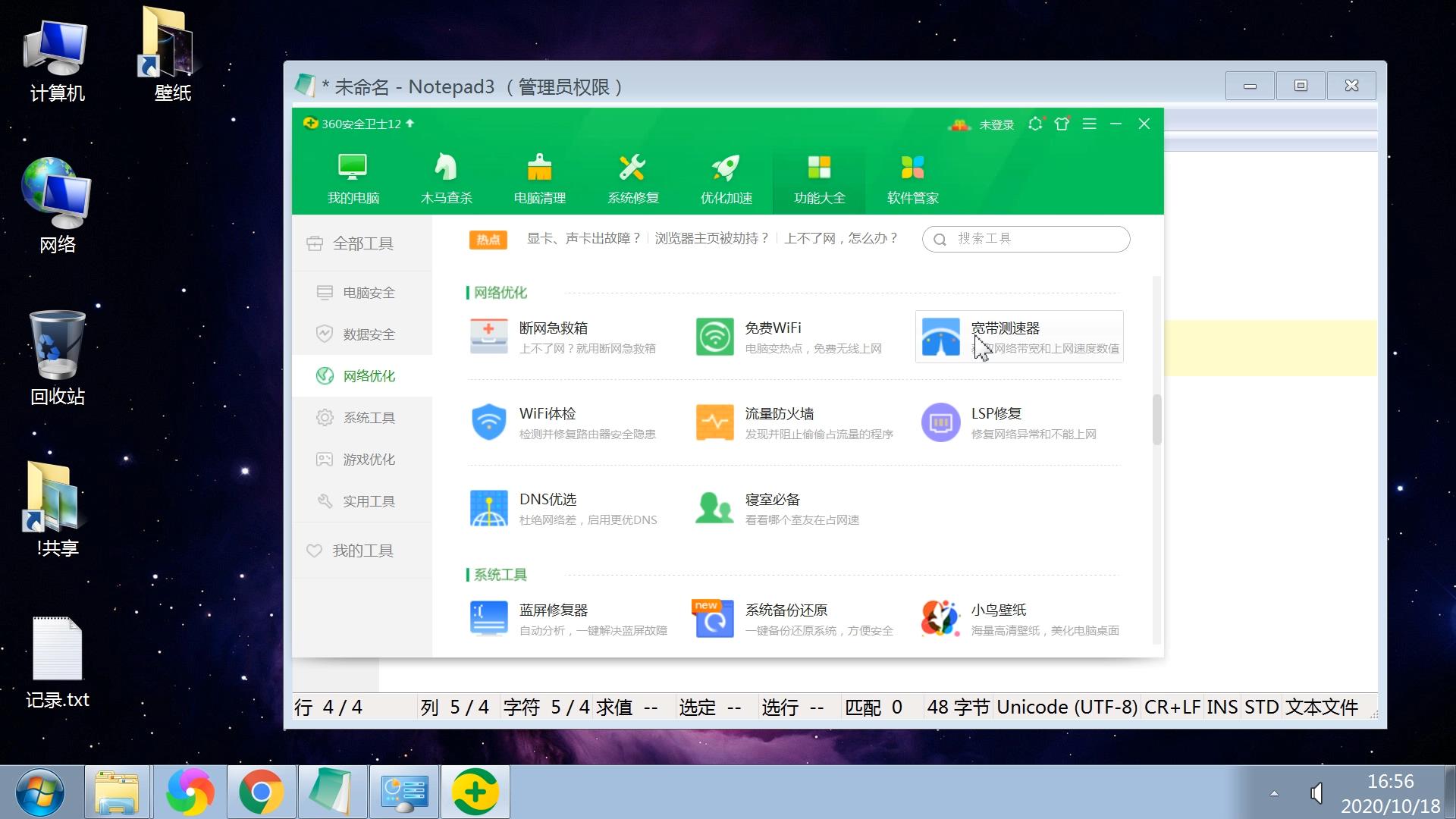This screenshot has width=1456, height=819.
Task: Open the 宽带测速器 speed test icon
Action: click(x=940, y=336)
